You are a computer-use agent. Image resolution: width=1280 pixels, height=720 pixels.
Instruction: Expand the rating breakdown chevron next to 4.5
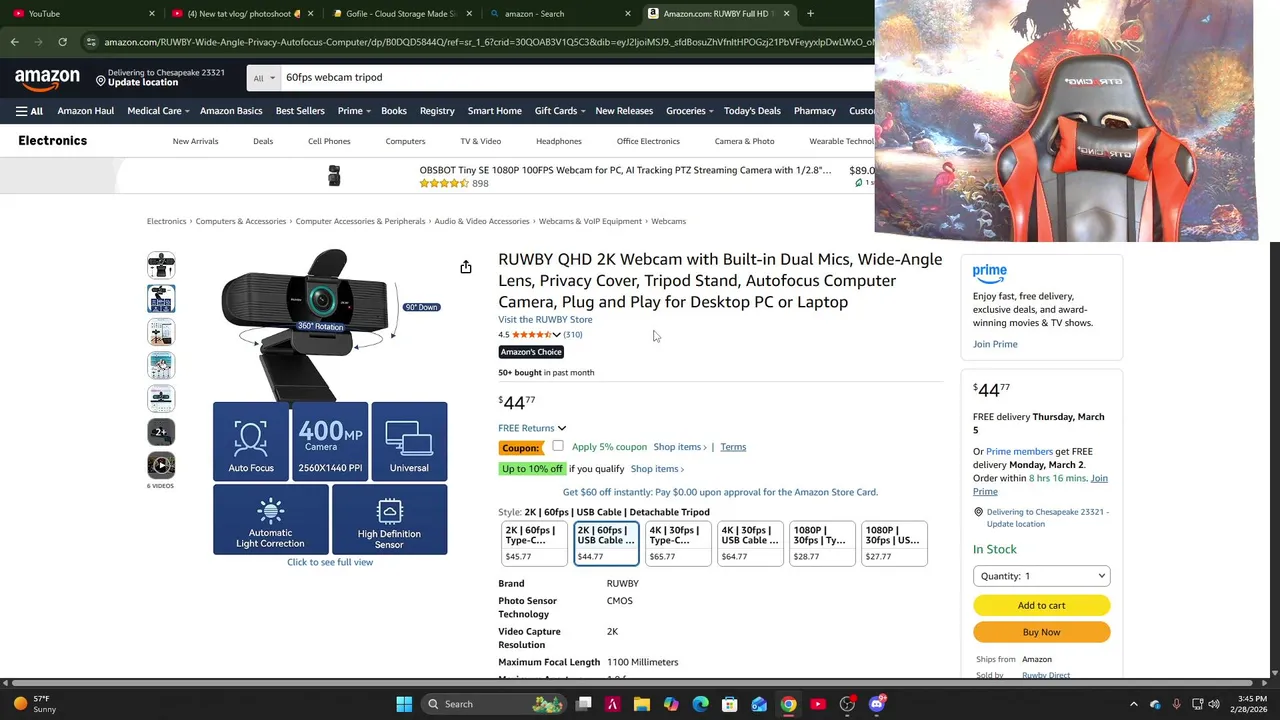557,335
